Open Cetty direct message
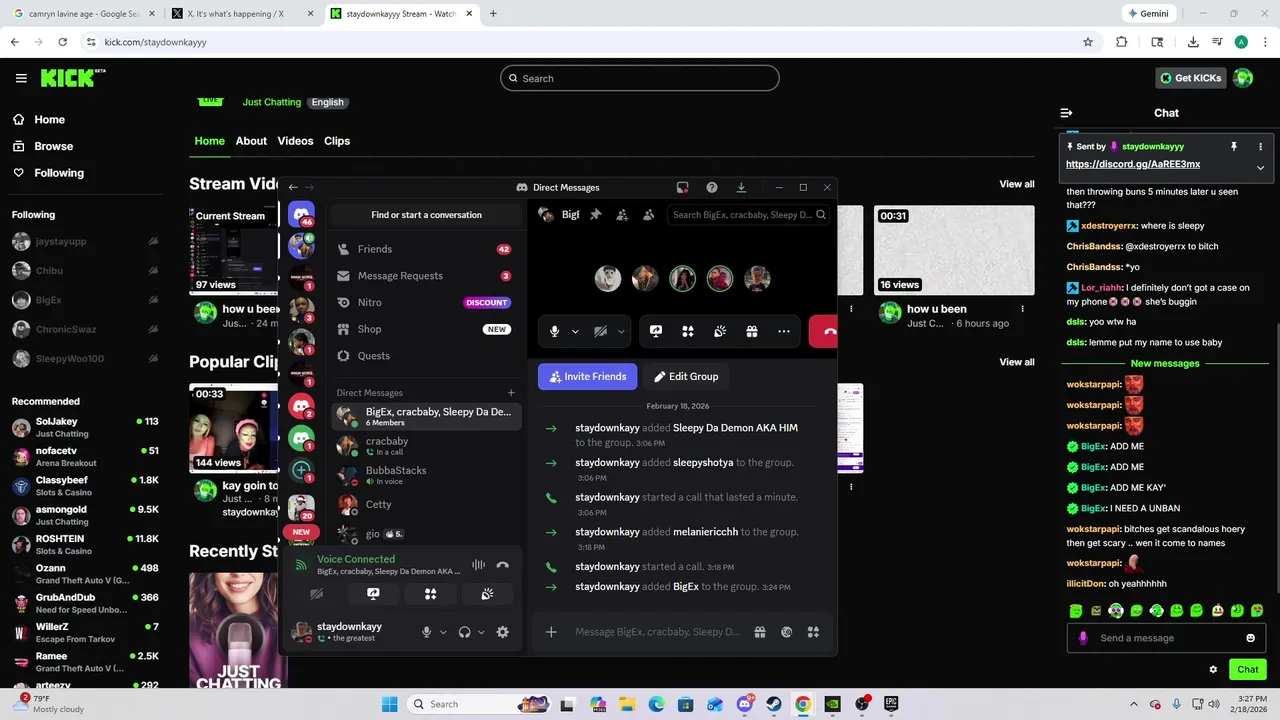The width and height of the screenshot is (1280, 720). pos(426,505)
